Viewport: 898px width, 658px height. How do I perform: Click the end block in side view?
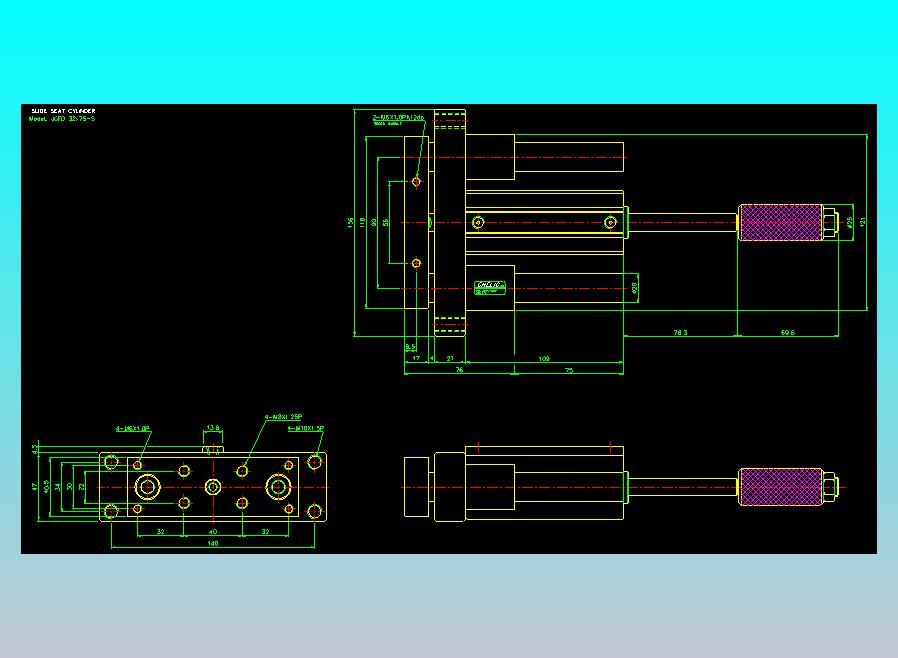coord(416,487)
